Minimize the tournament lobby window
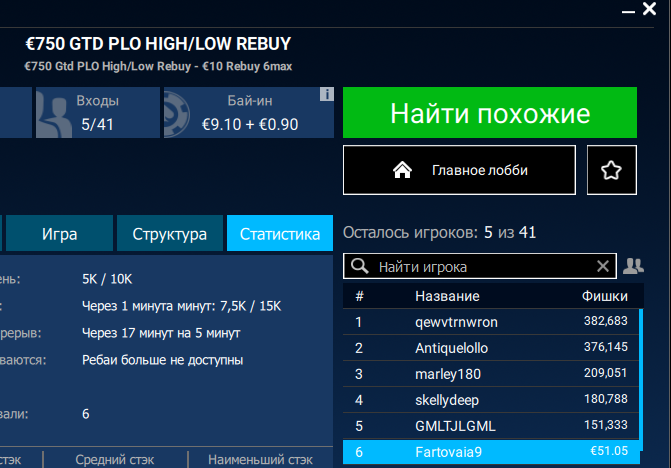Image resolution: width=671 pixels, height=468 pixels. pos(628,12)
